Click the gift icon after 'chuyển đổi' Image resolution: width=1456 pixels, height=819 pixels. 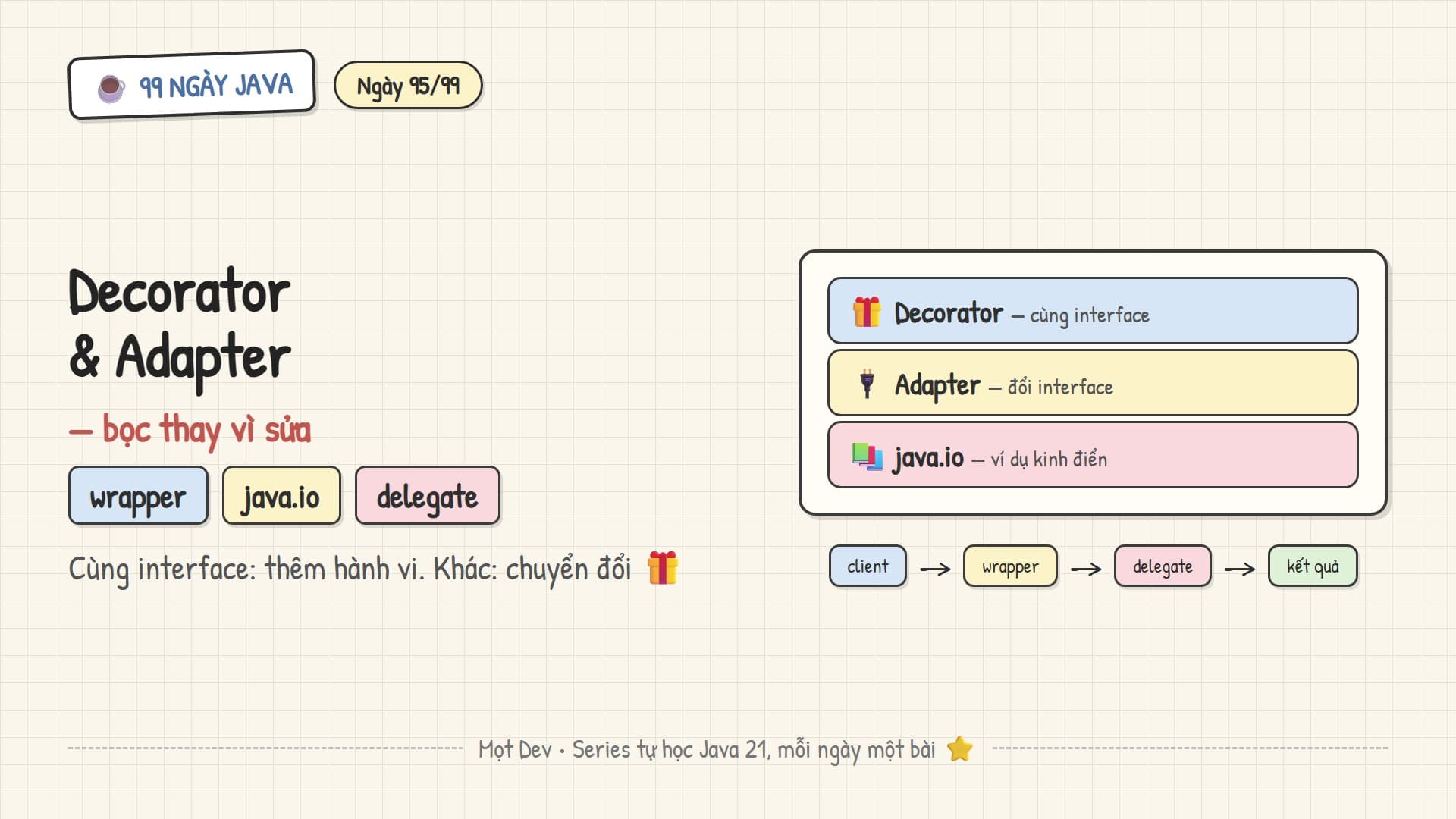point(663,568)
